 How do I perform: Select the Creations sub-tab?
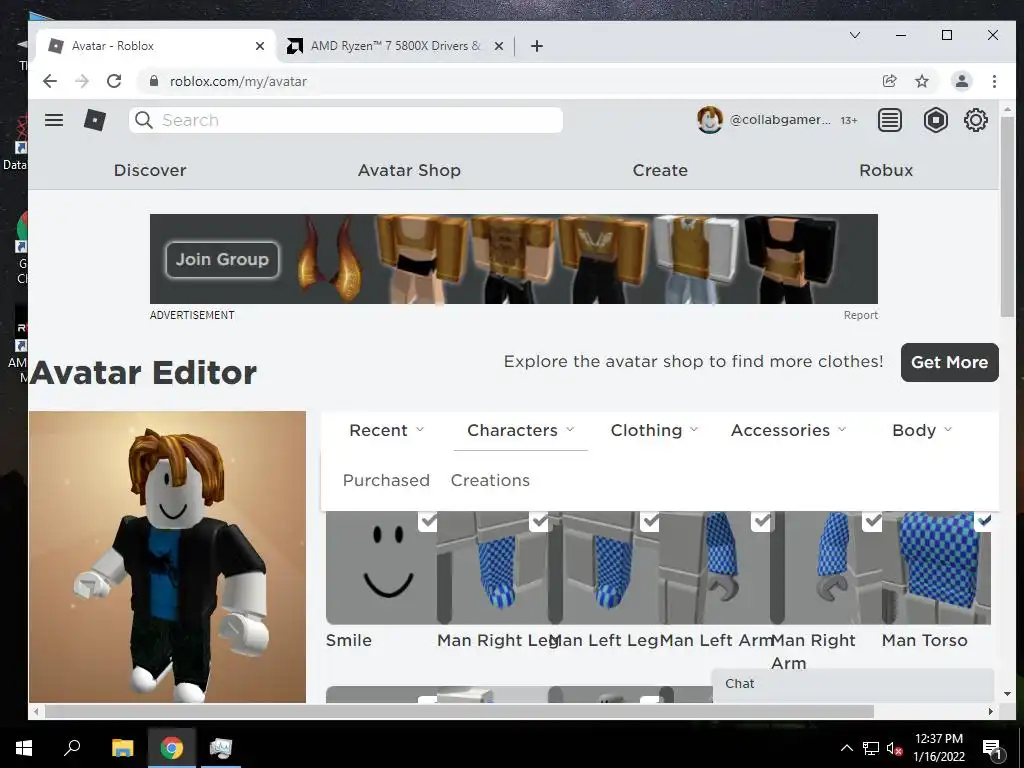pyautogui.click(x=490, y=480)
